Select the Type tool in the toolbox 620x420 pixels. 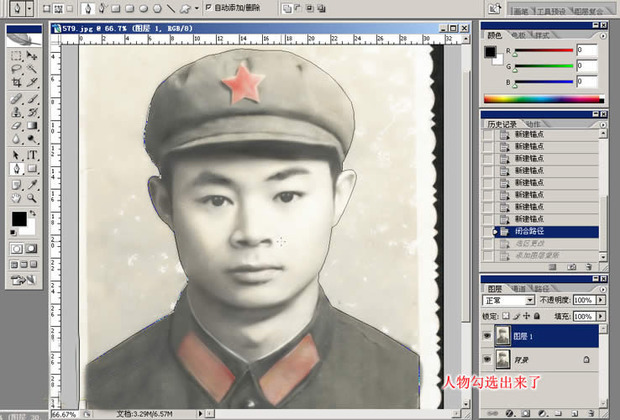(x=33, y=155)
